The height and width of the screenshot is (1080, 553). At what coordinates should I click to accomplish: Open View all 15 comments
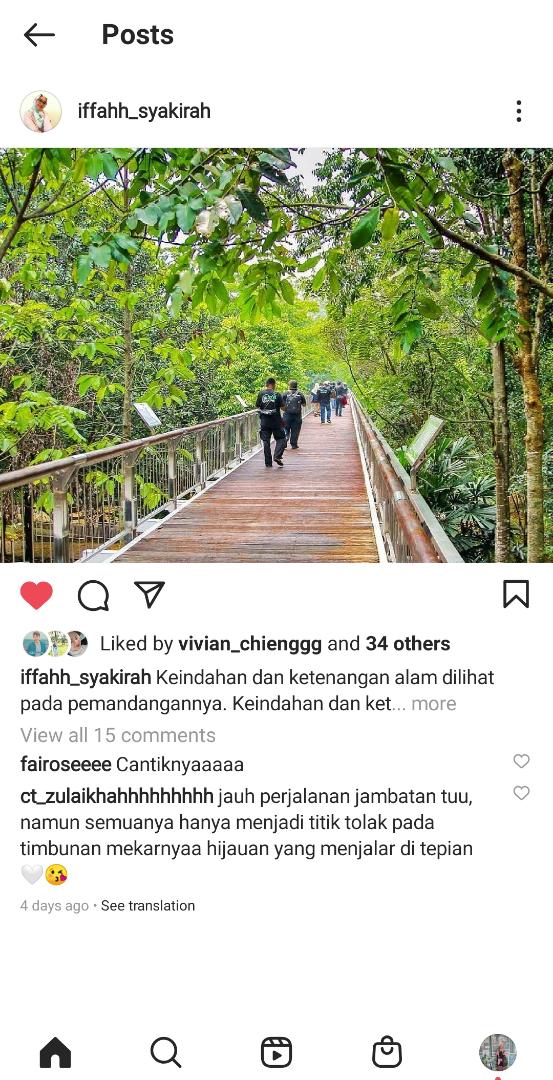coord(118,735)
